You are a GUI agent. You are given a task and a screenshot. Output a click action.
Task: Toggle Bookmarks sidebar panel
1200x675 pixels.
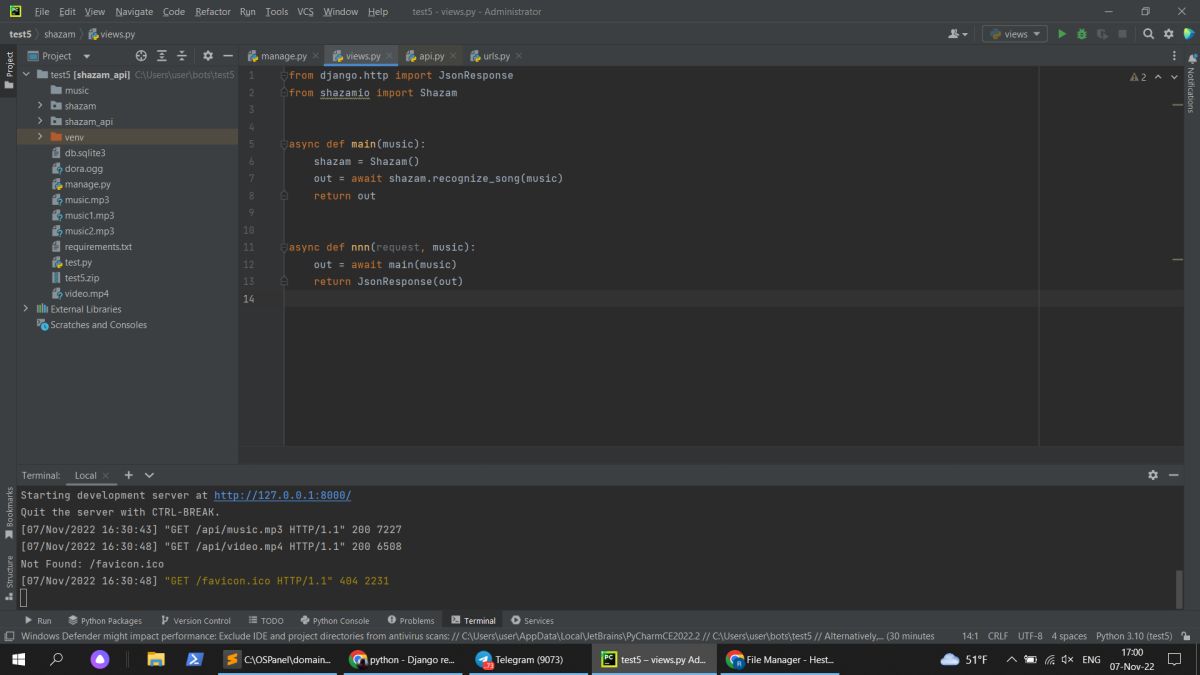click(9, 513)
